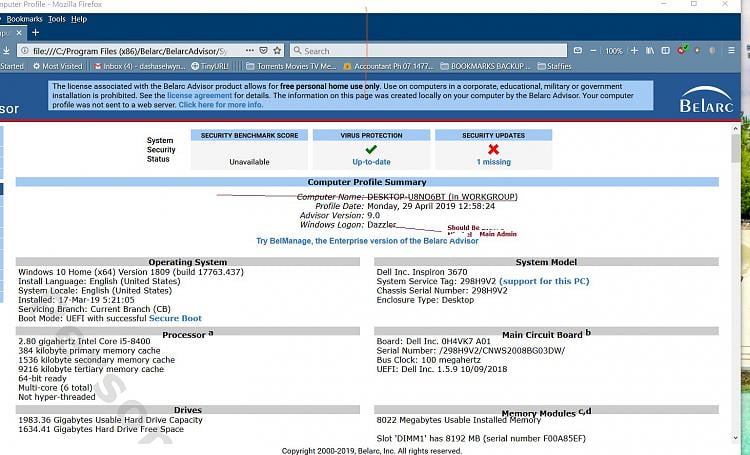
Task: Open Torrents Movies TV bookmark folder
Action: tap(291, 66)
